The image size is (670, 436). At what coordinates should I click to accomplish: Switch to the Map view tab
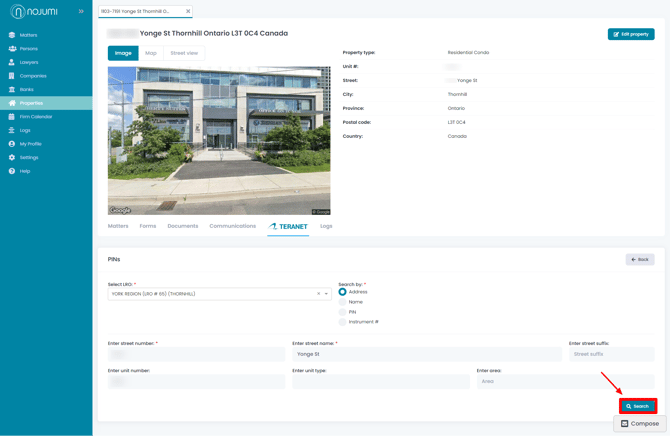pos(151,53)
